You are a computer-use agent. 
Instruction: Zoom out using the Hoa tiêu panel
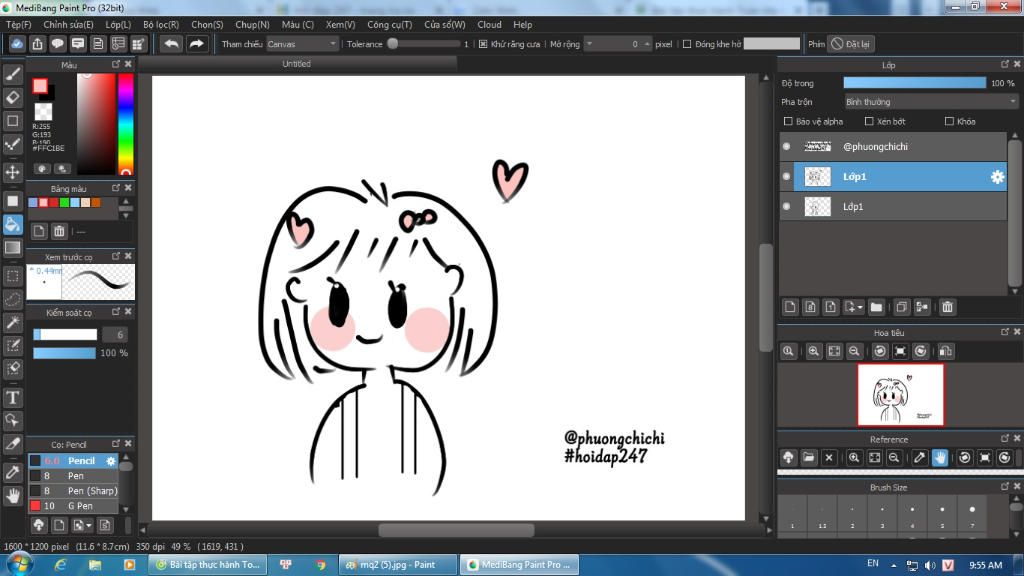[x=854, y=351]
